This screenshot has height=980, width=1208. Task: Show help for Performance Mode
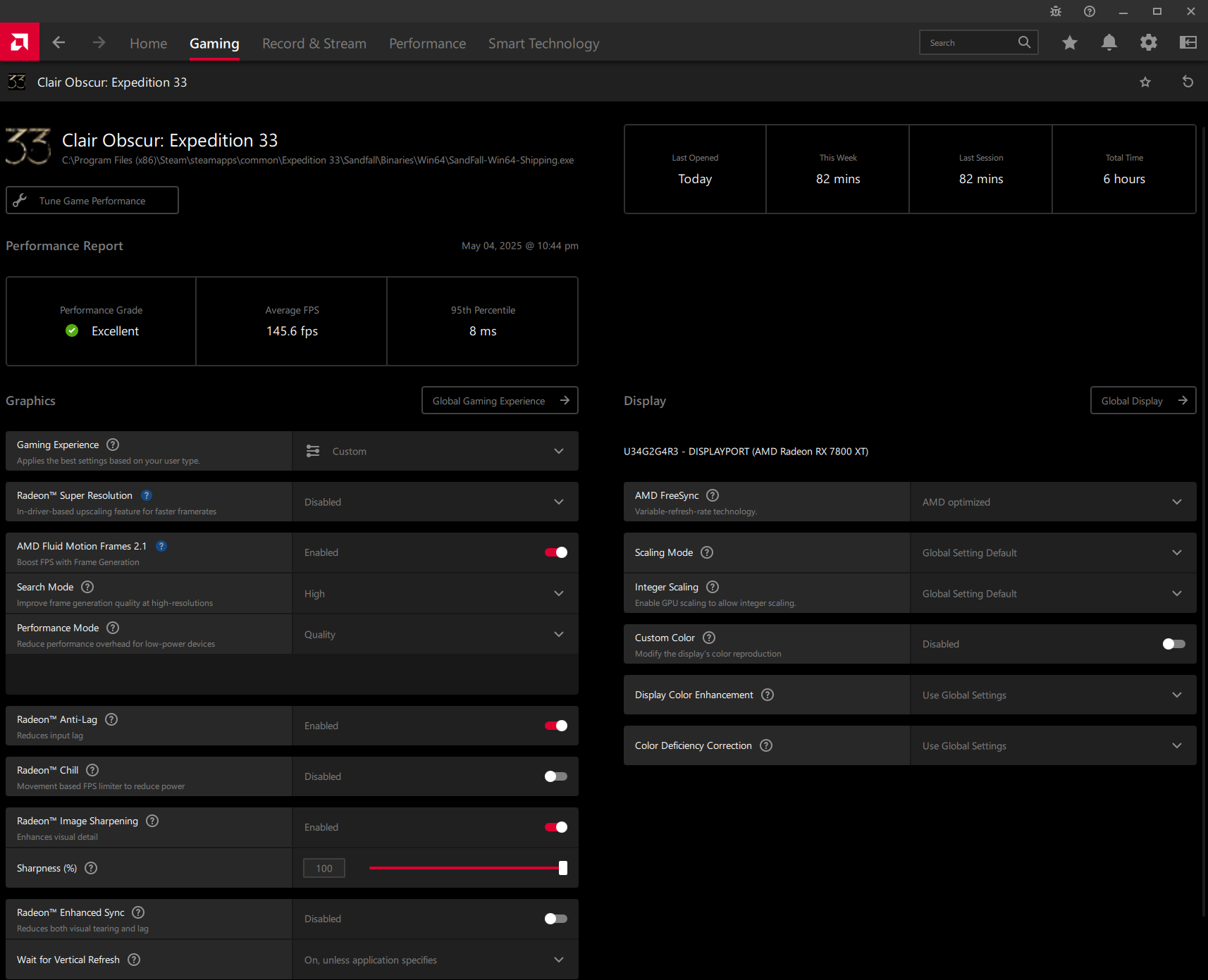click(113, 628)
